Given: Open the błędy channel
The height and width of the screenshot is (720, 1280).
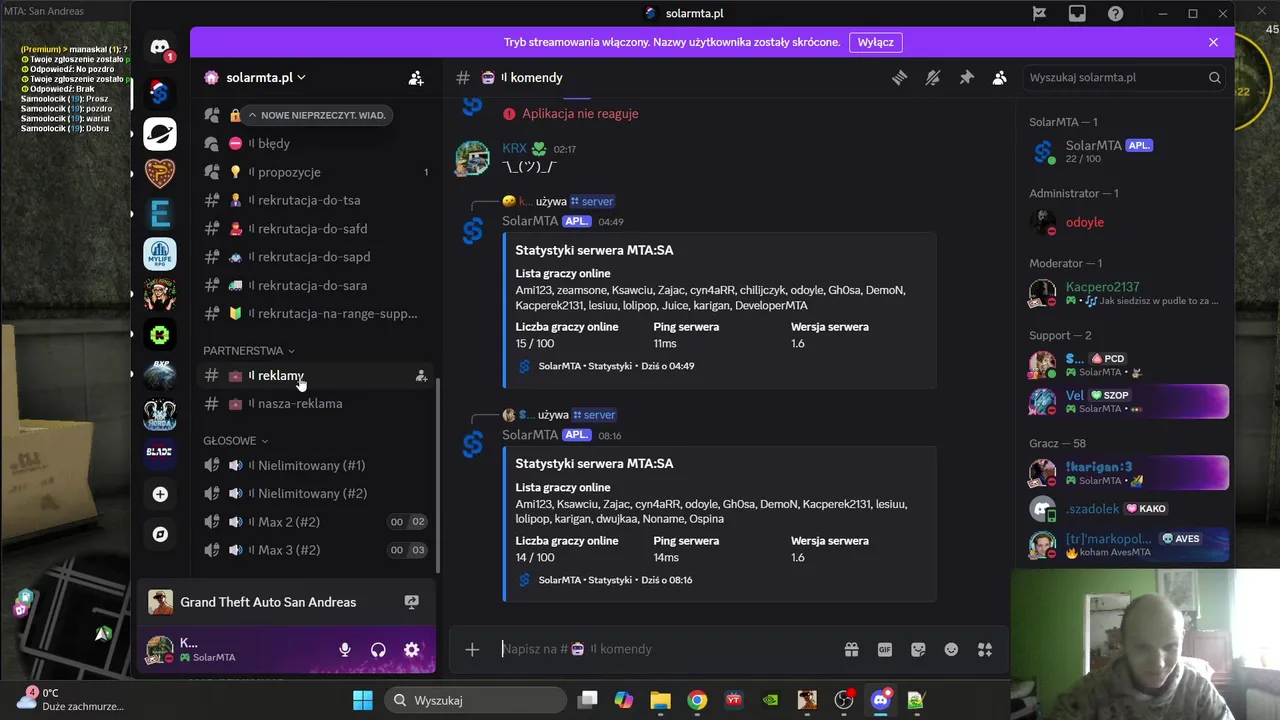Looking at the screenshot, I should [316, 144].
